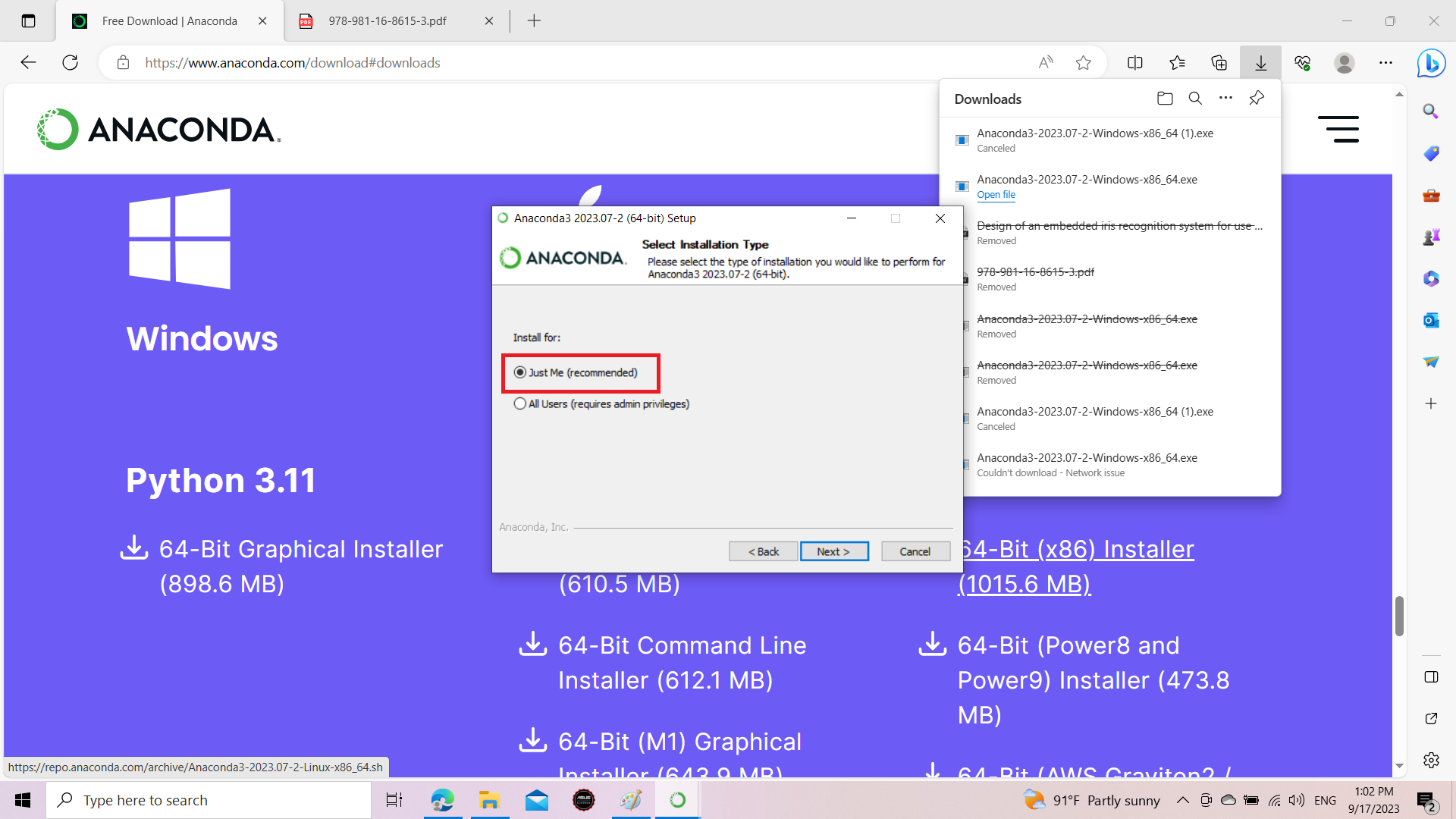Screen dimensions: 1456x819
Task: Open File Explorer from the taskbar
Action: point(490,800)
